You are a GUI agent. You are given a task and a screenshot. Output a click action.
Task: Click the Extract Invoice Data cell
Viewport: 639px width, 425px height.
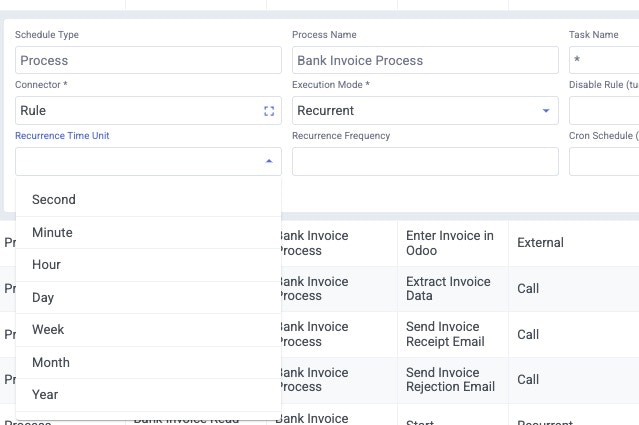(x=453, y=289)
